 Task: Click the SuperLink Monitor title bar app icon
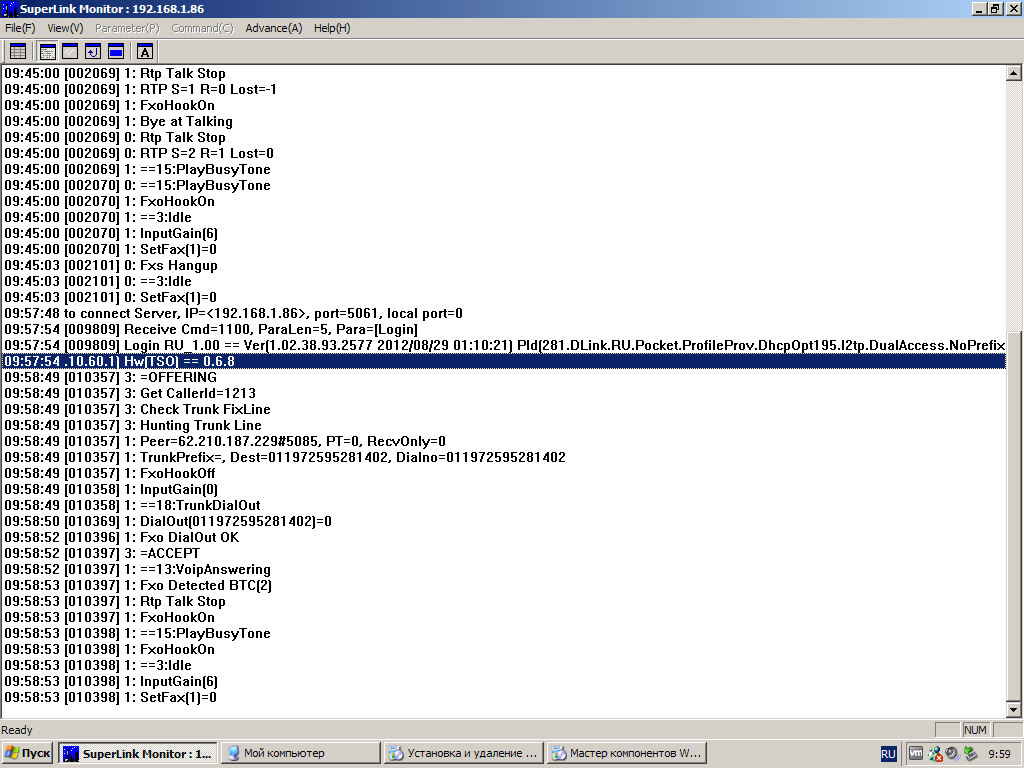[9, 9]
